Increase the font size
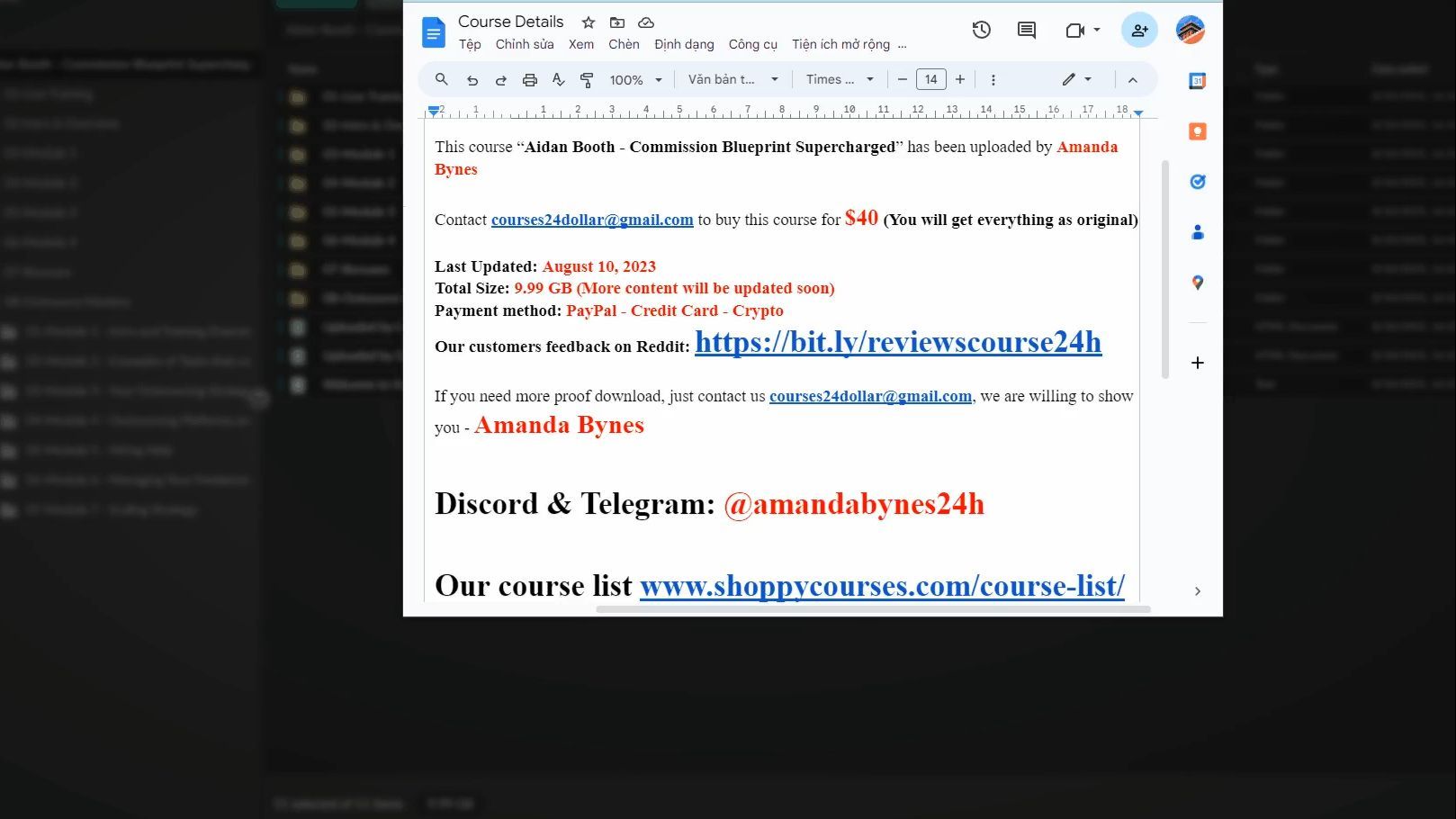Image resolution: width=1456 pixels, height=819 pixels. (x=960, y=79)
